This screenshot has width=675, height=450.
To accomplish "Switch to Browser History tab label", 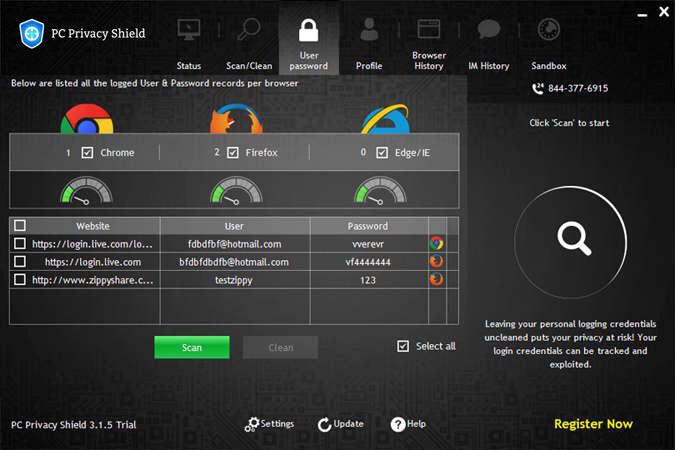I will [x=429, y=61].
